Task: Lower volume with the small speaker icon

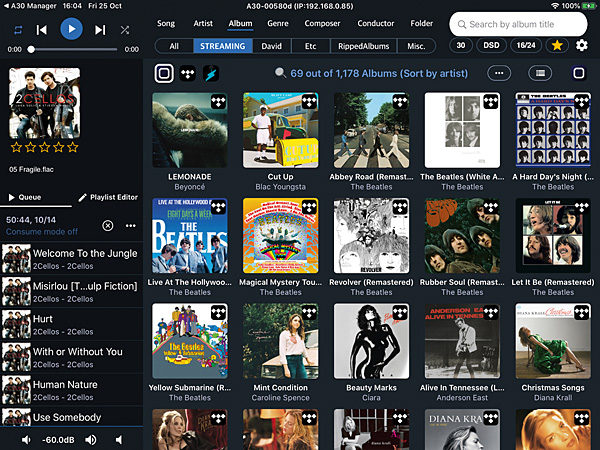Action: pos(26,440)
